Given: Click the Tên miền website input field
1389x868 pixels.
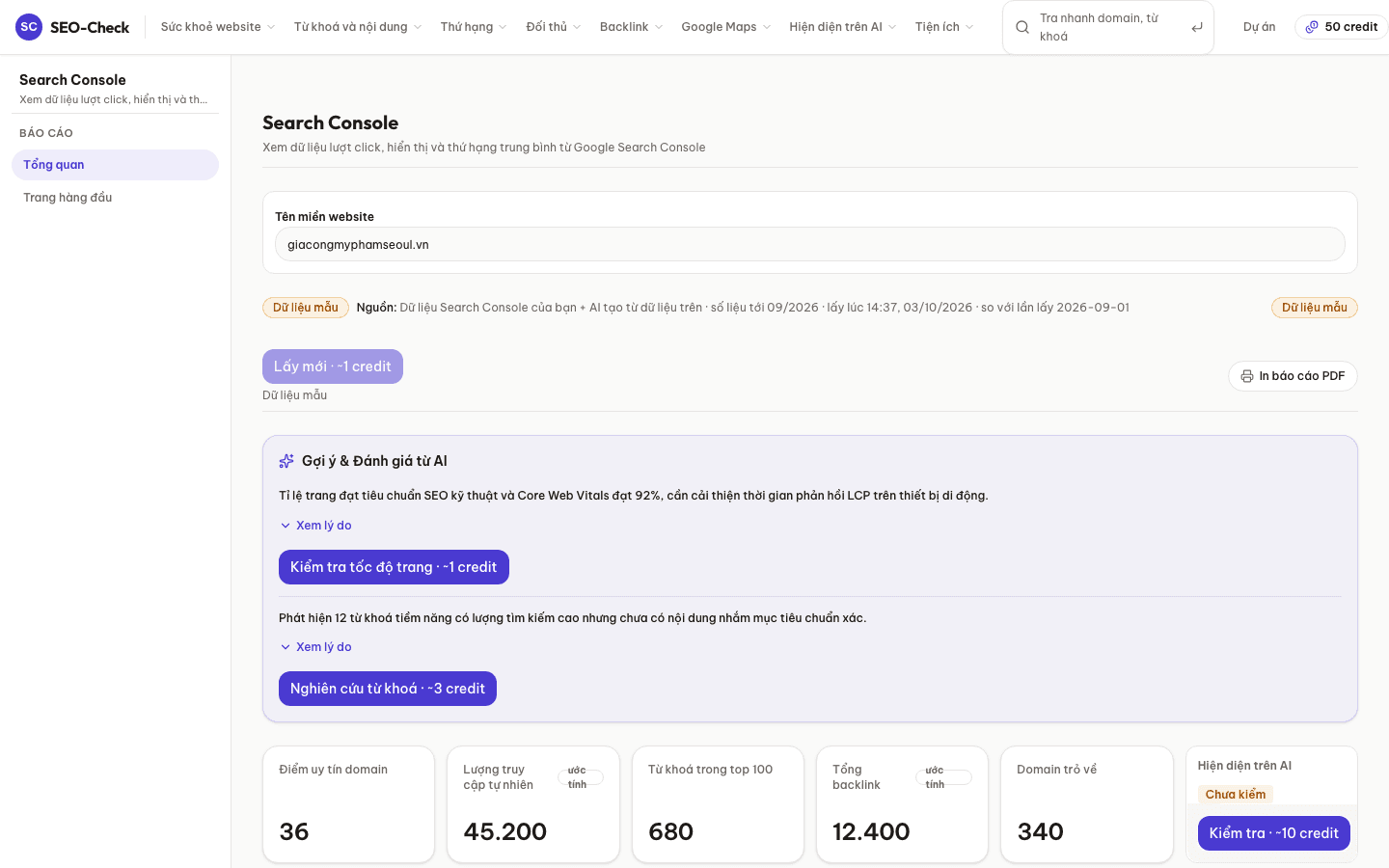Looking at the screenshot, I should point(810,244).
